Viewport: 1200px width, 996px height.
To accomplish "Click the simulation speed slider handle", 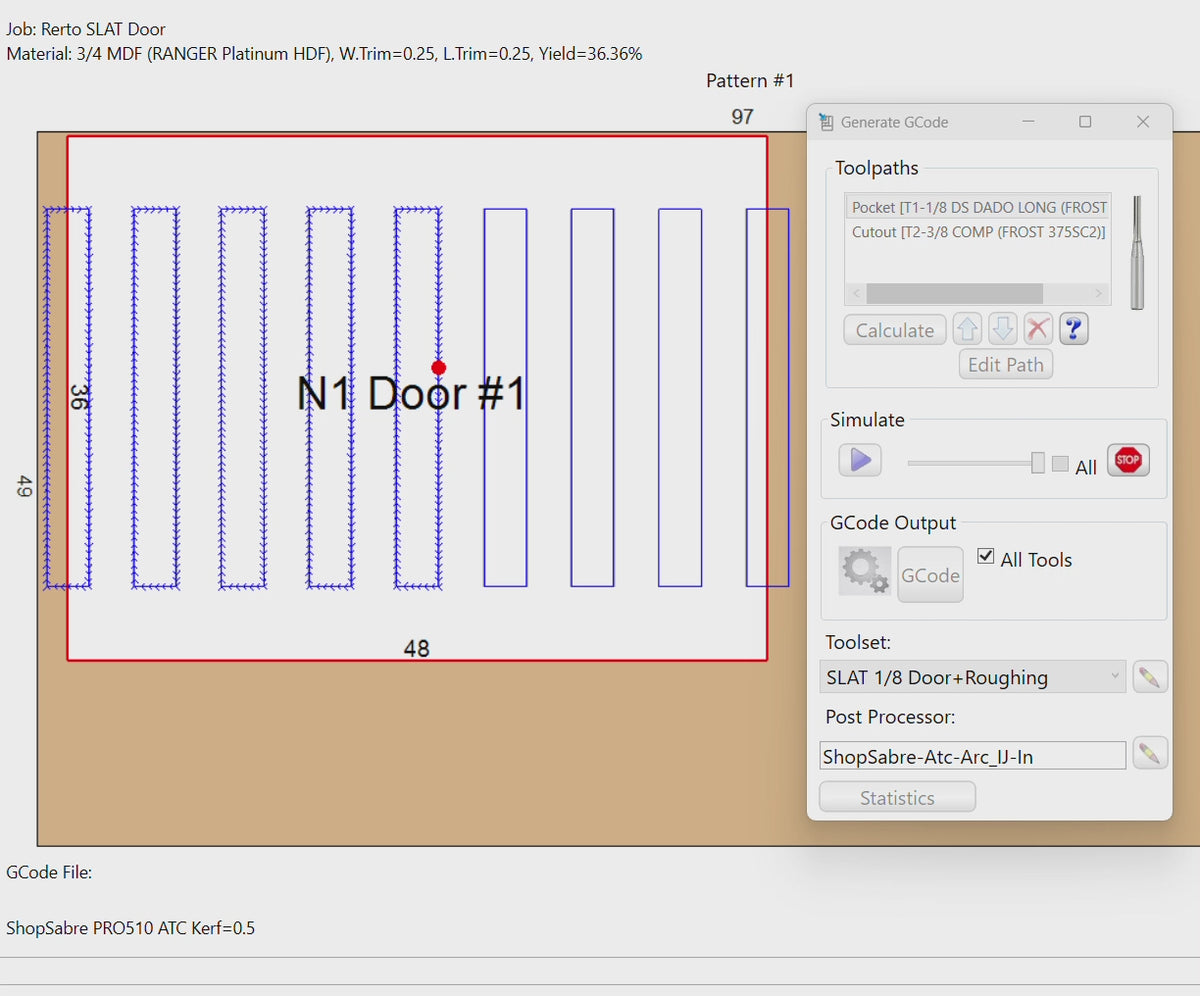I will coord(1038,462).
